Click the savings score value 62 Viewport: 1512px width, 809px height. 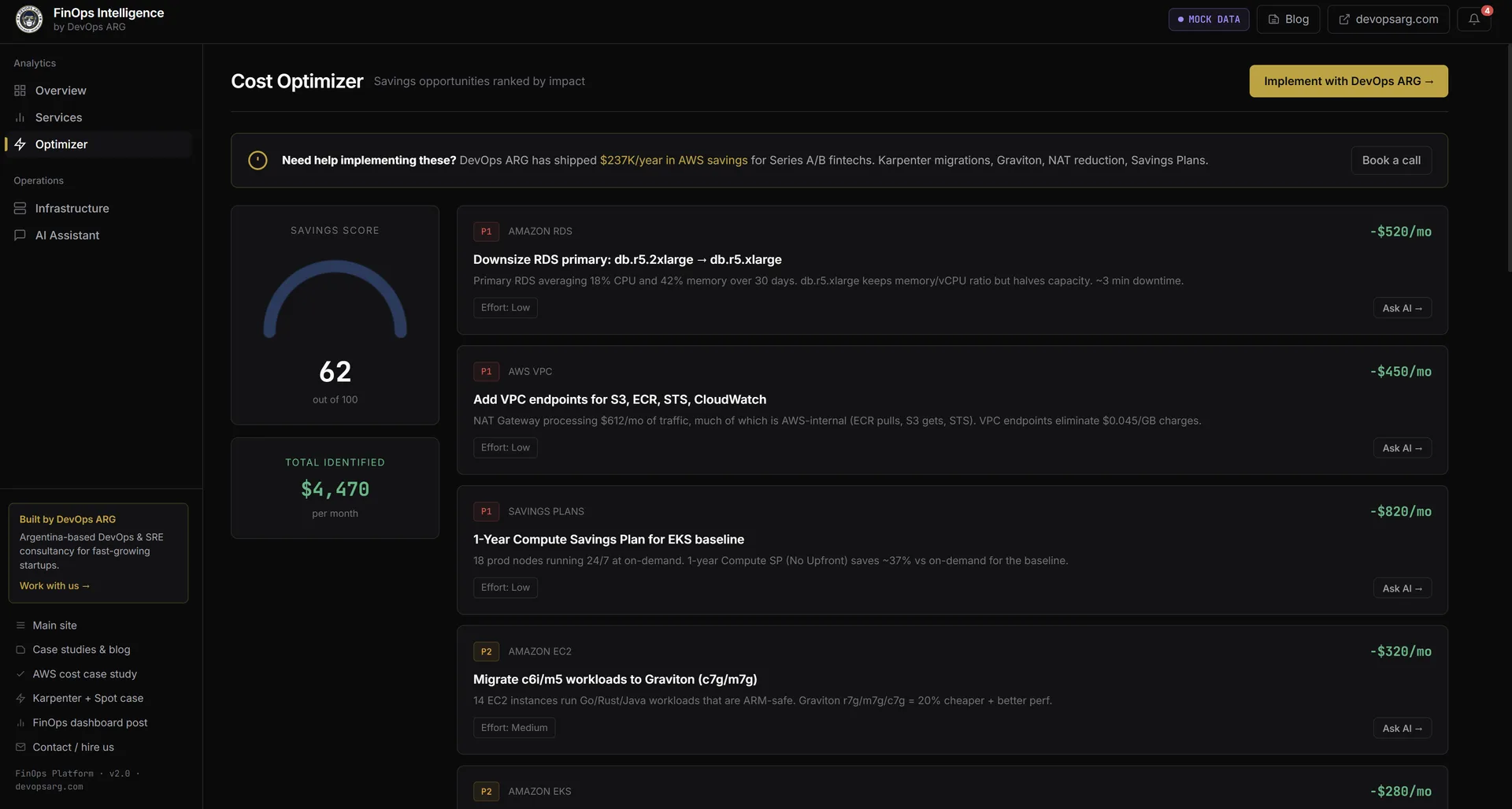(x=335, y=372)
